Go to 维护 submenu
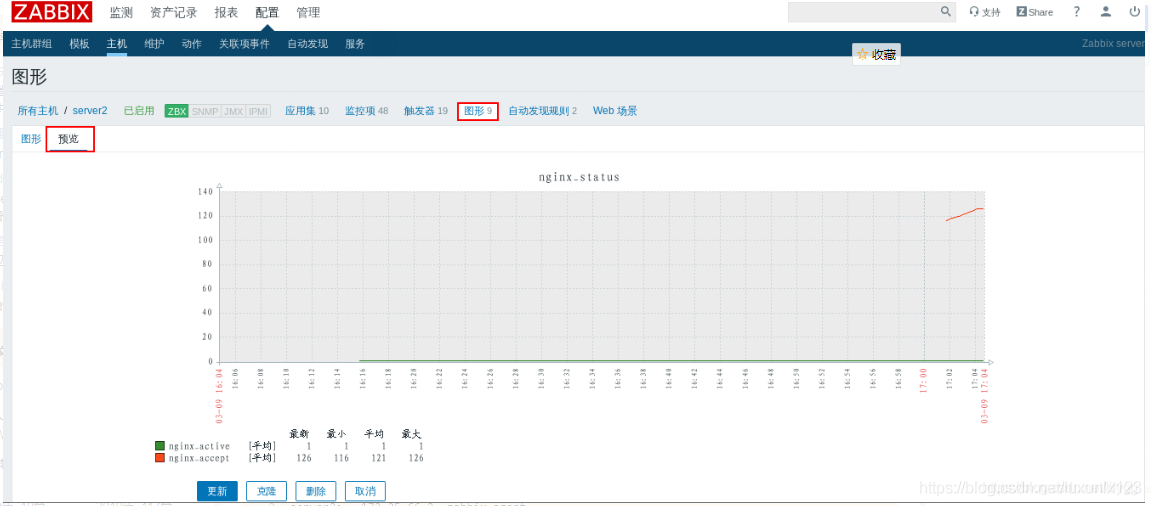The height and width of the screenshot is (506, 1151). (154, 44)
